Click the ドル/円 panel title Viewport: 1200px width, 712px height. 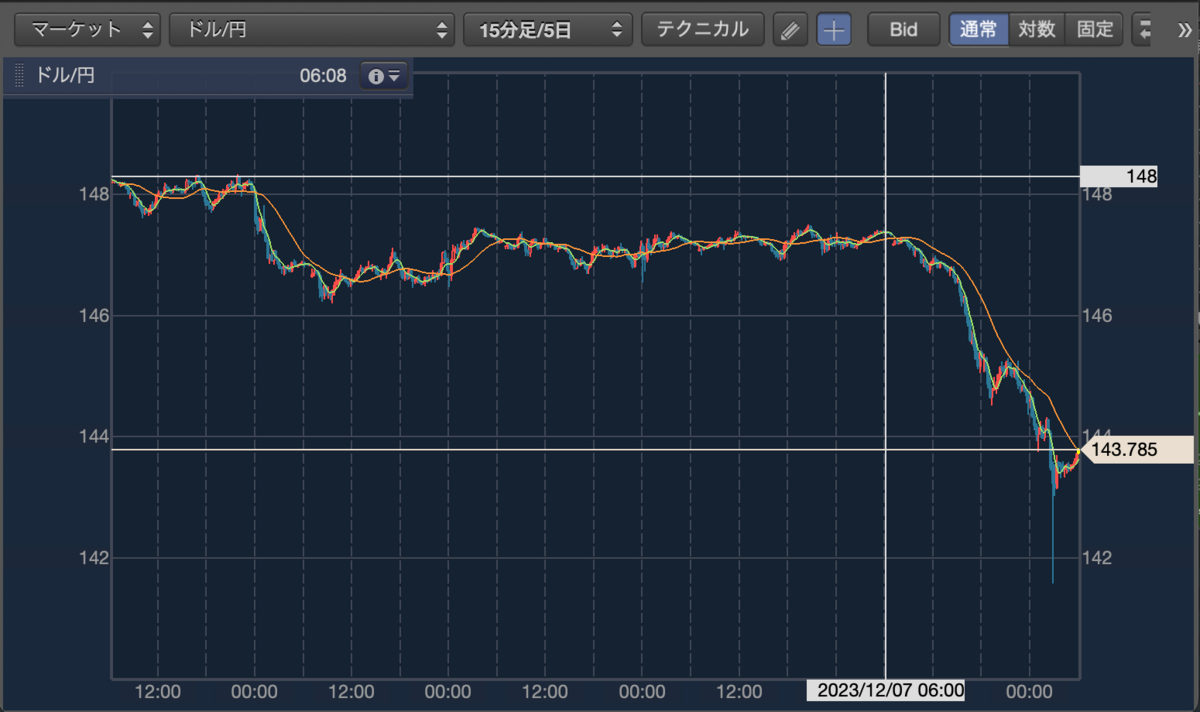[x=65, y=76]
